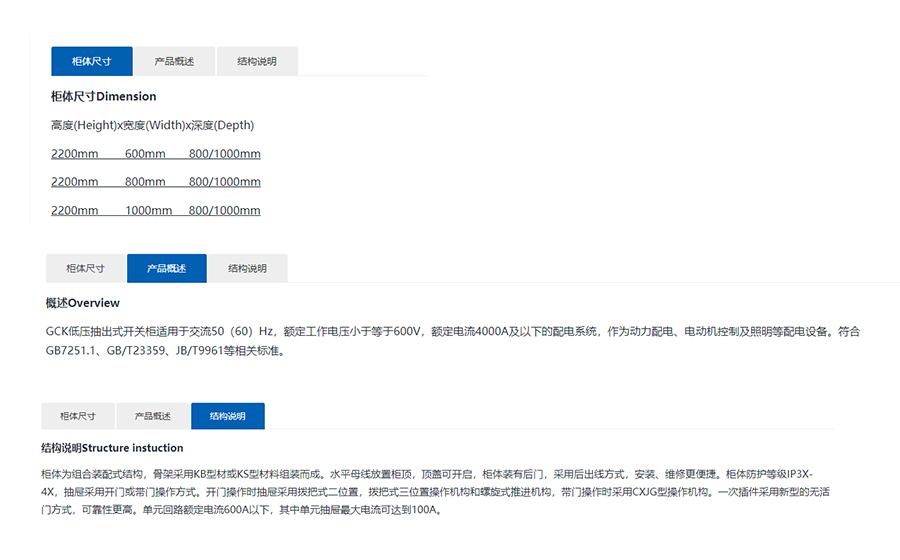
Task: Select the 产品概述 tab left of the active 结构说明 tab
Action: [153, 416]
